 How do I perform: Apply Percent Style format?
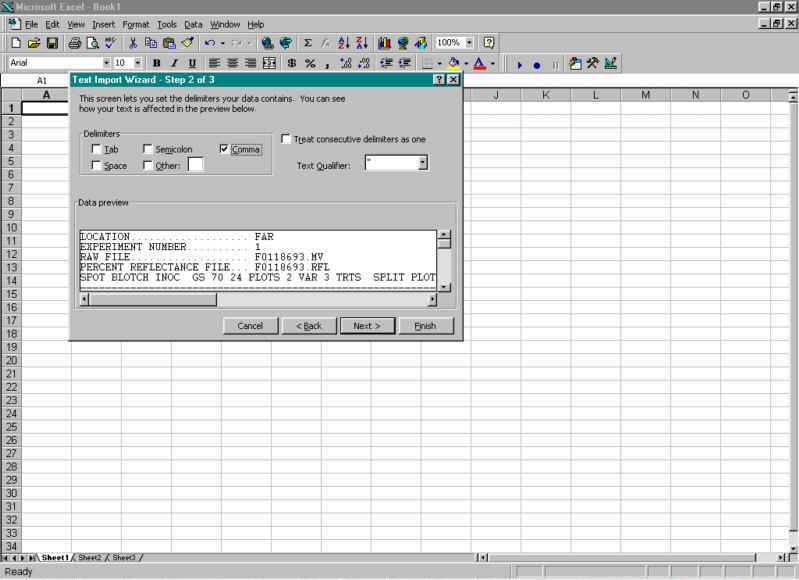pyautogui.click(x=310, y=63)
